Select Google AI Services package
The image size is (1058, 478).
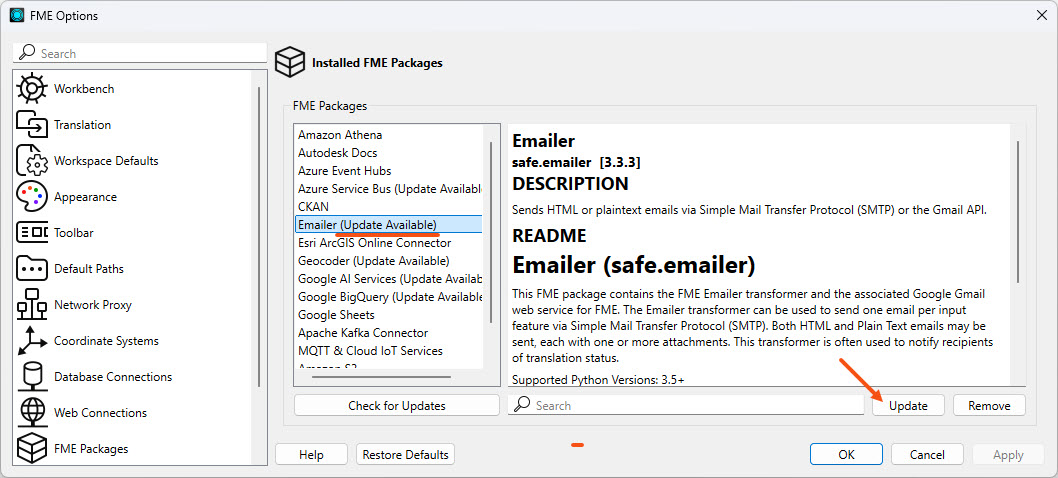point(389,279)
